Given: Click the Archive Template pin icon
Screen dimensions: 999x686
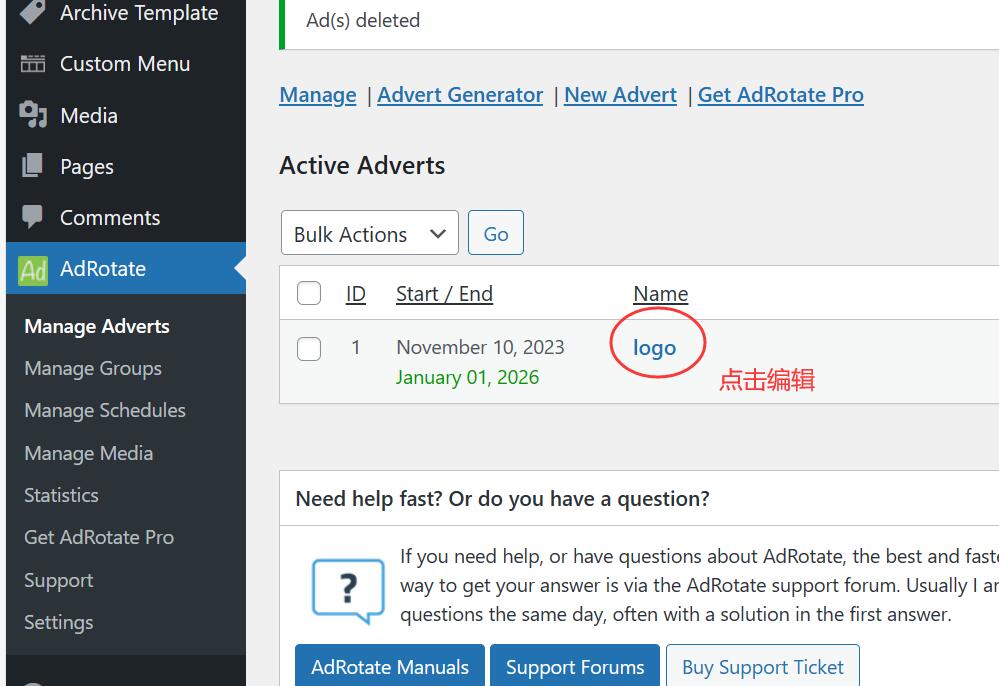Looking at the screenshot, I should [33, 12].
